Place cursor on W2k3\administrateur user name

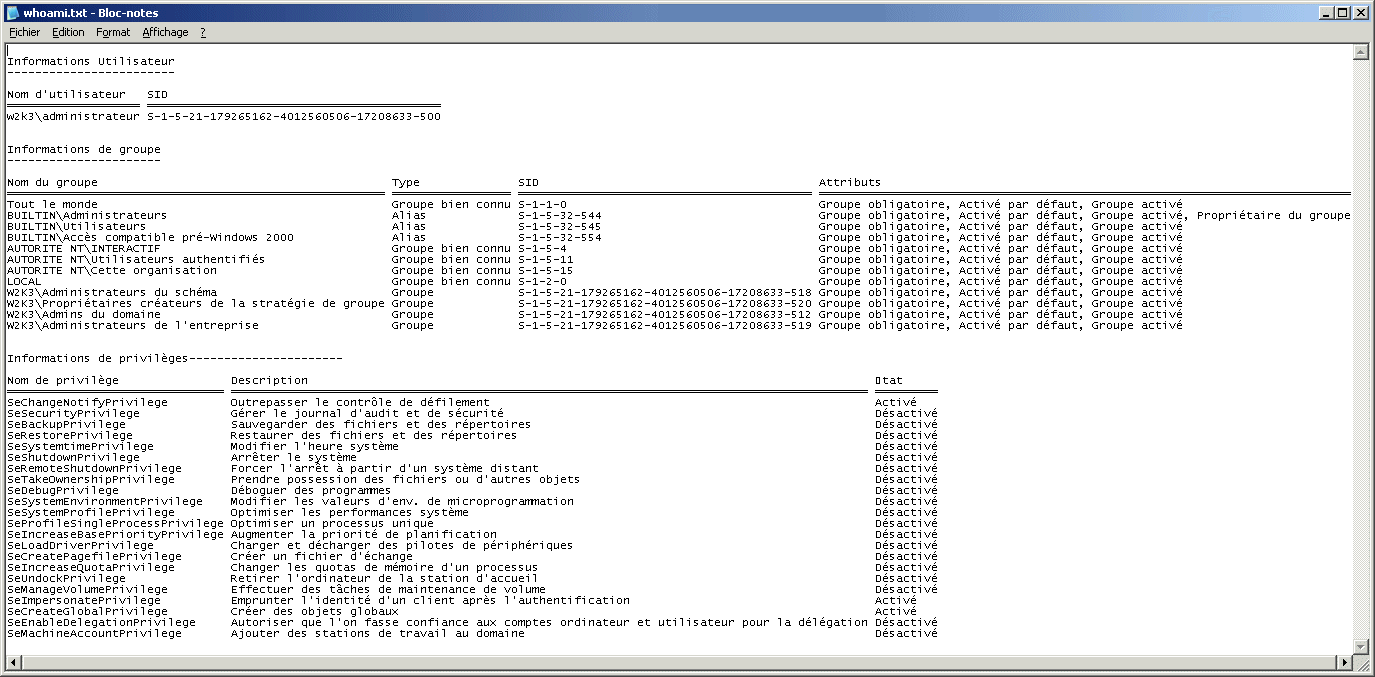tap(73, 117)
